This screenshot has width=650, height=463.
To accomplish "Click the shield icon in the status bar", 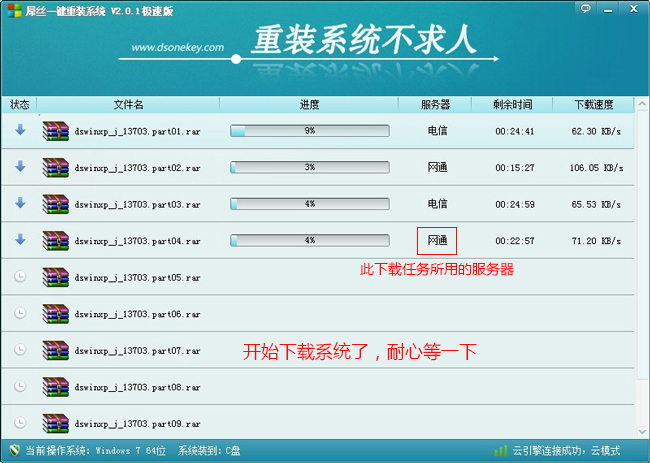I will click(13, 451).
